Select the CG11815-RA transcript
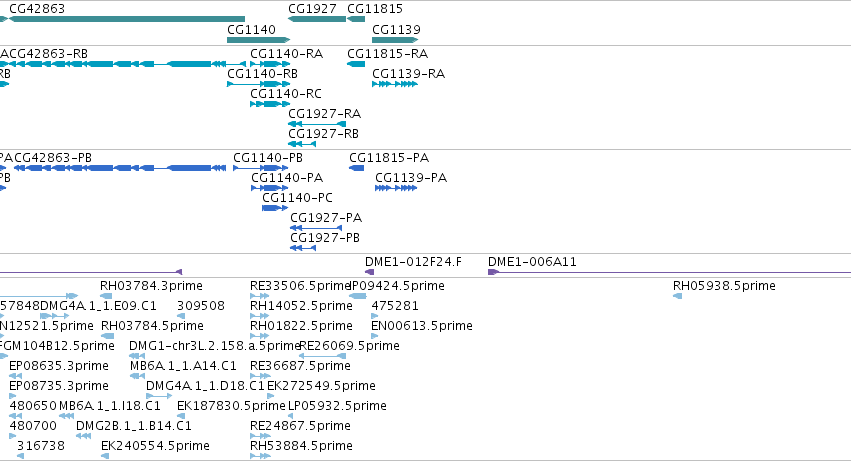This screenshot has height=461, width=851. click(356, 64)
